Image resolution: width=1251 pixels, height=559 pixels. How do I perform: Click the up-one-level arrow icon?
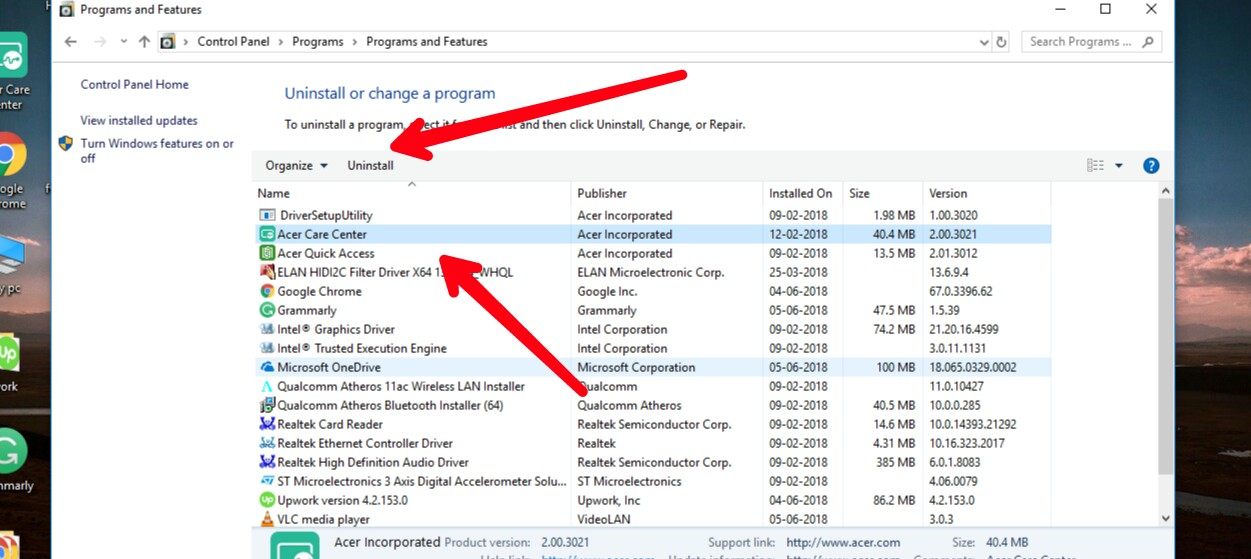pyautogui.click(x=144, y=42)
